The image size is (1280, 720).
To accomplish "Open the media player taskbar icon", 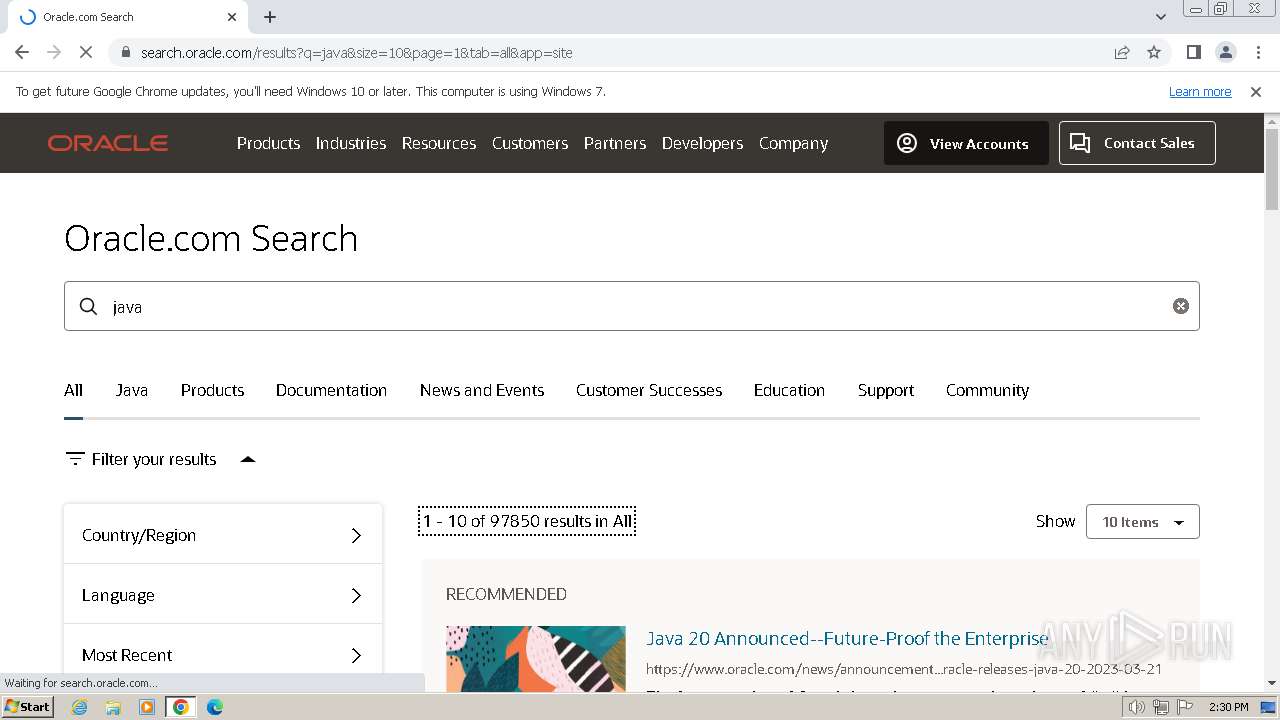I will pos(147,707).
